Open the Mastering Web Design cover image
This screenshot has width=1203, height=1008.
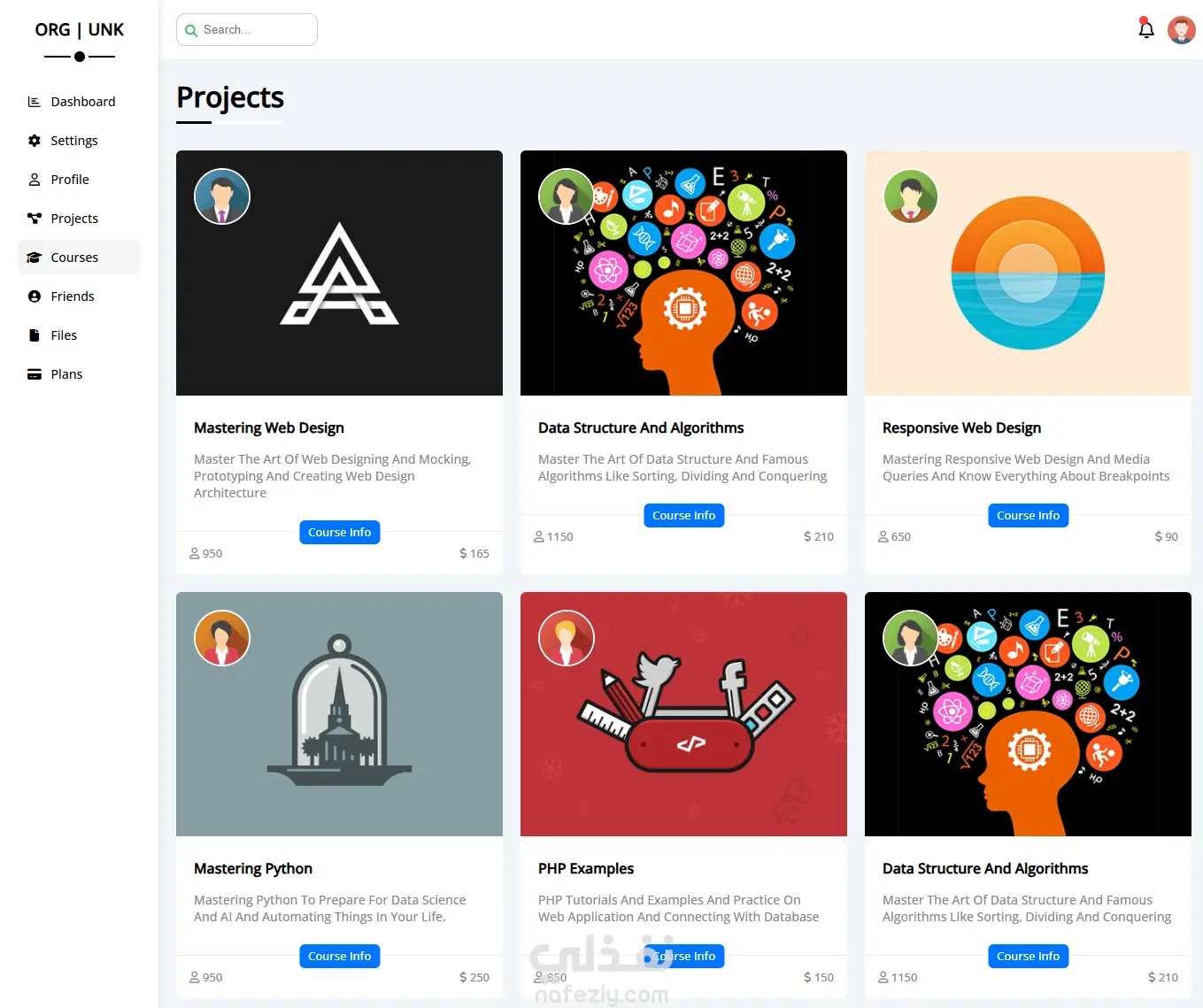pos(339,292)
